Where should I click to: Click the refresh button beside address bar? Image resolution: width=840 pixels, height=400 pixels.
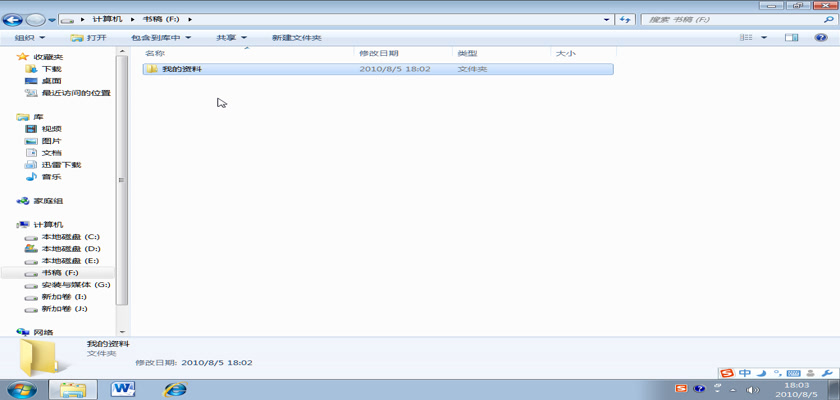[x=626, y=19]
